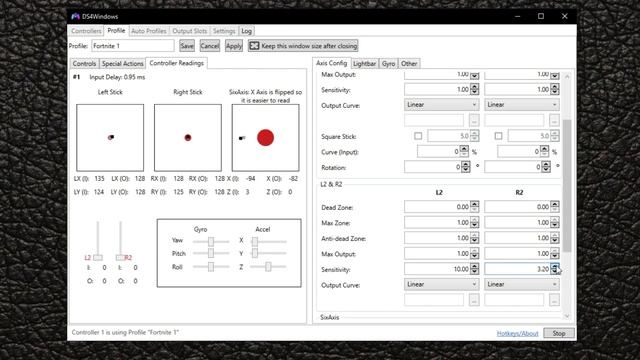Click the Left Stick reading box
Screen dimensions: 640x360
(x=110, y=138)
